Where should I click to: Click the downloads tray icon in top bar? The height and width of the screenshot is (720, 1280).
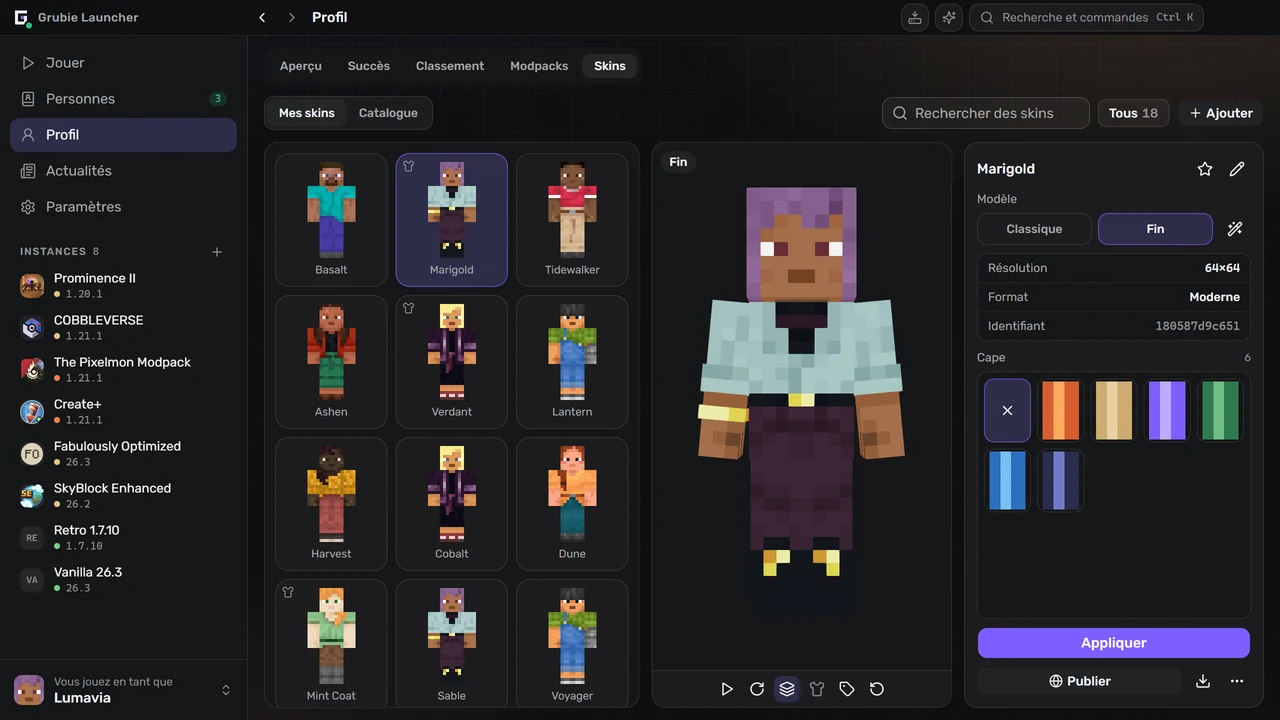coord(914,17)
